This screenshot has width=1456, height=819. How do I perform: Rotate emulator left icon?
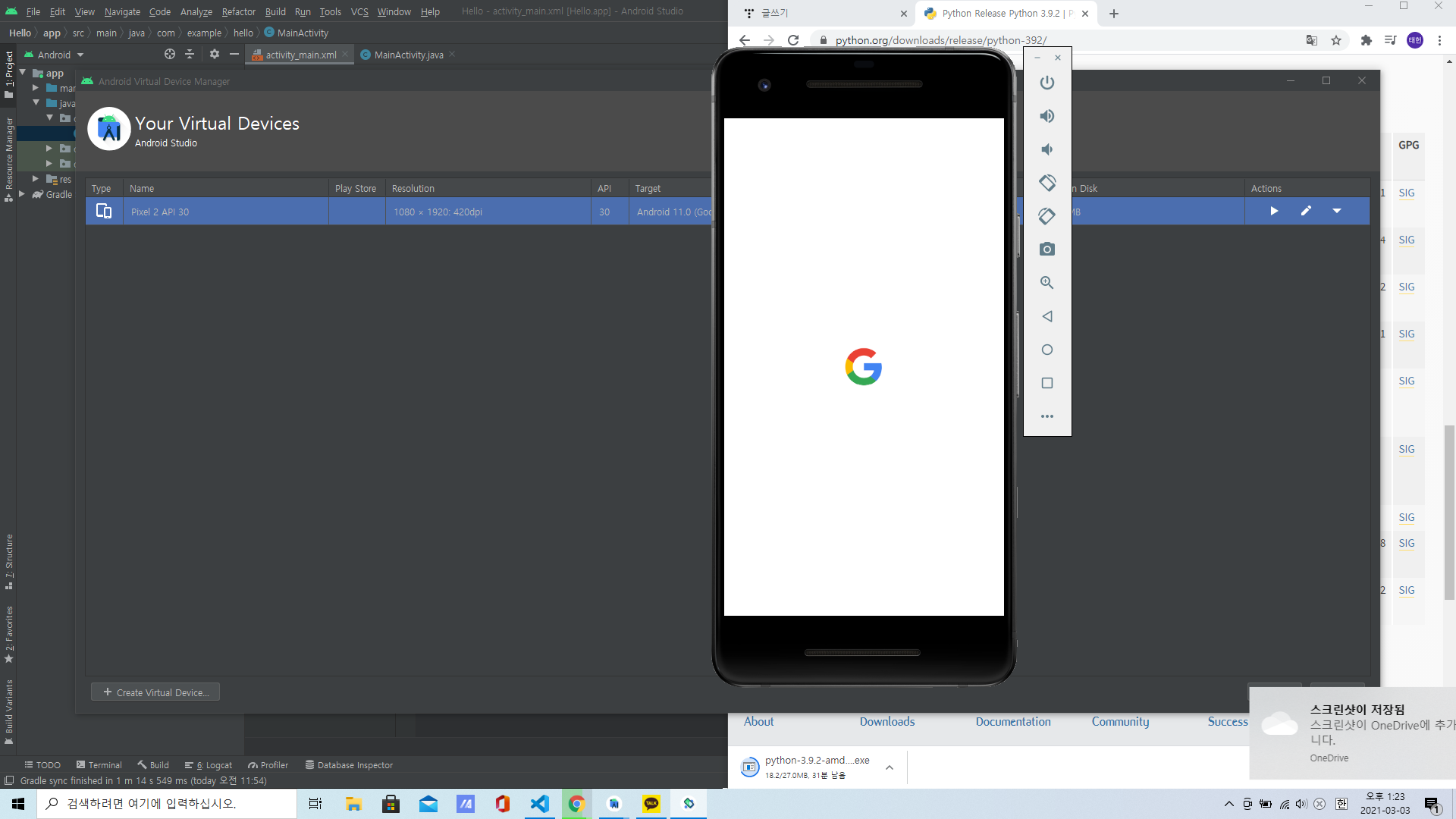coord(1047,183)
